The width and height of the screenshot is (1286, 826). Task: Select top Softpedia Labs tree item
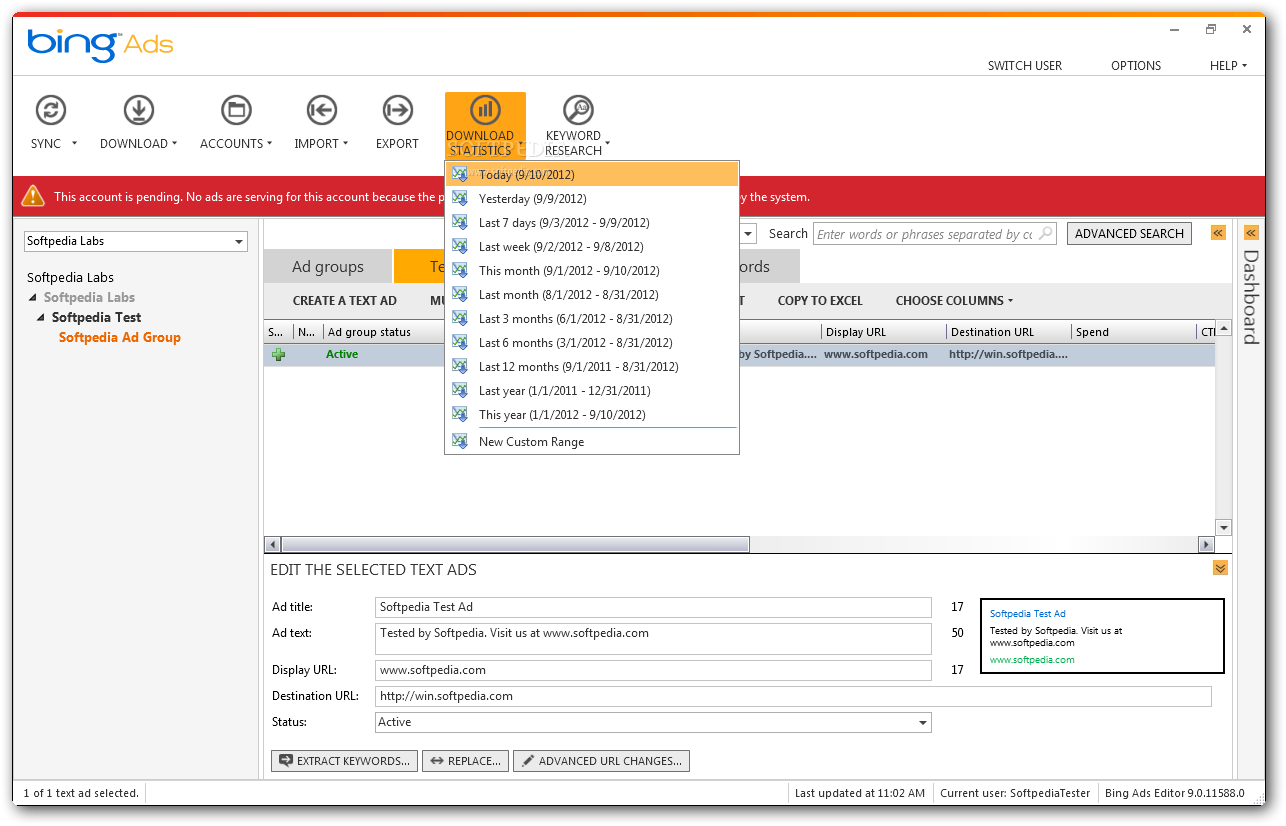(x=70, y=277)
